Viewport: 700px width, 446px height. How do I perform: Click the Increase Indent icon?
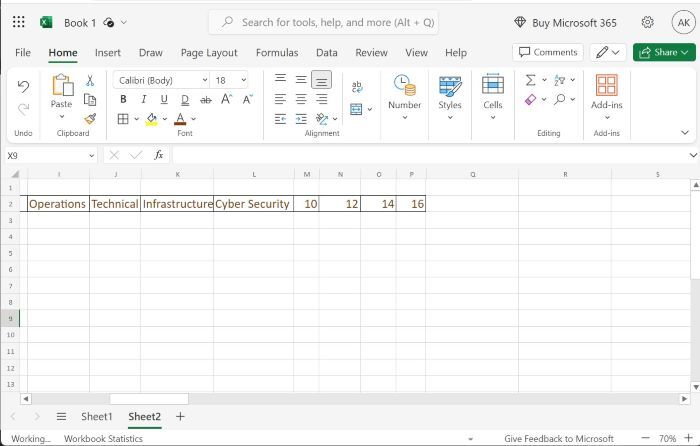click(x=301, y=119)
